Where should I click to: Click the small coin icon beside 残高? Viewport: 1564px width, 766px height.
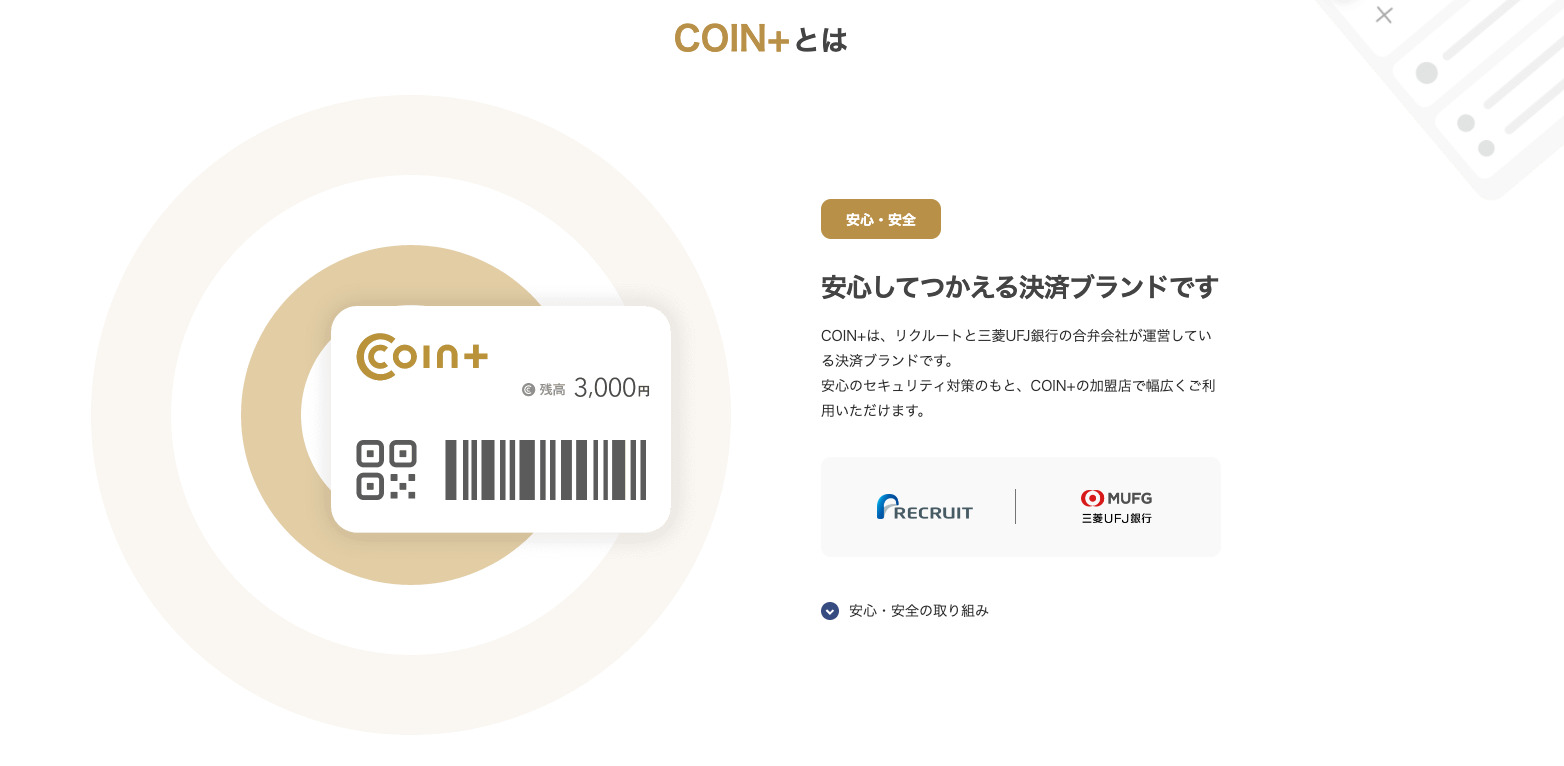coord(528,390)
